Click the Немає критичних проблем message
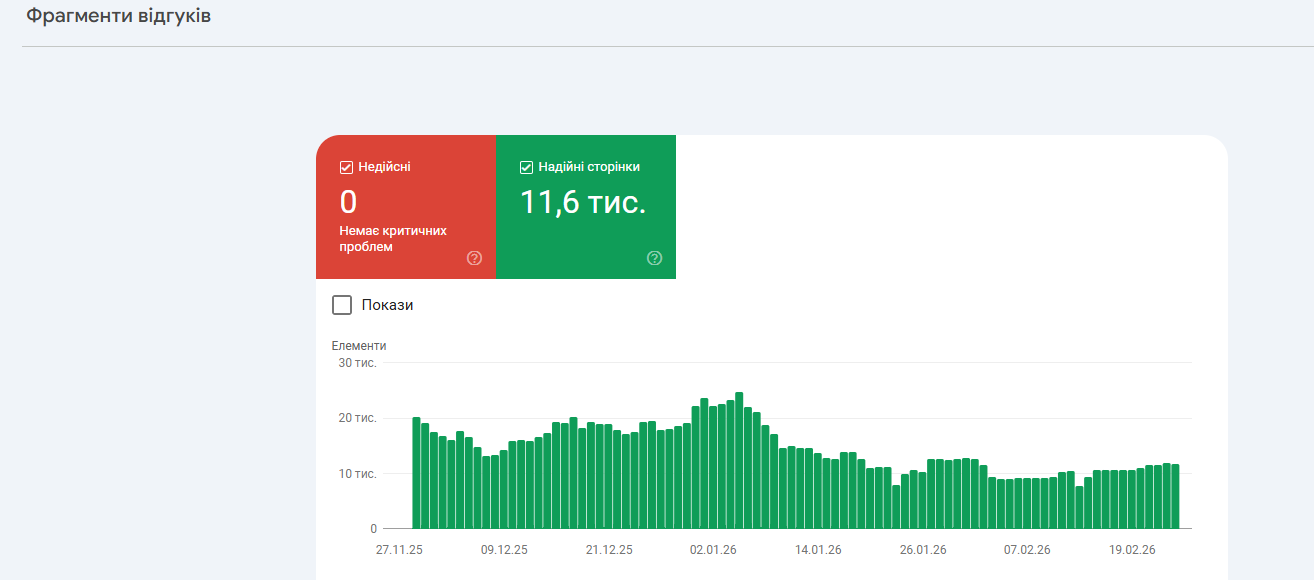Viewport: 1314px width, 580px height. (x=393, y=238)
